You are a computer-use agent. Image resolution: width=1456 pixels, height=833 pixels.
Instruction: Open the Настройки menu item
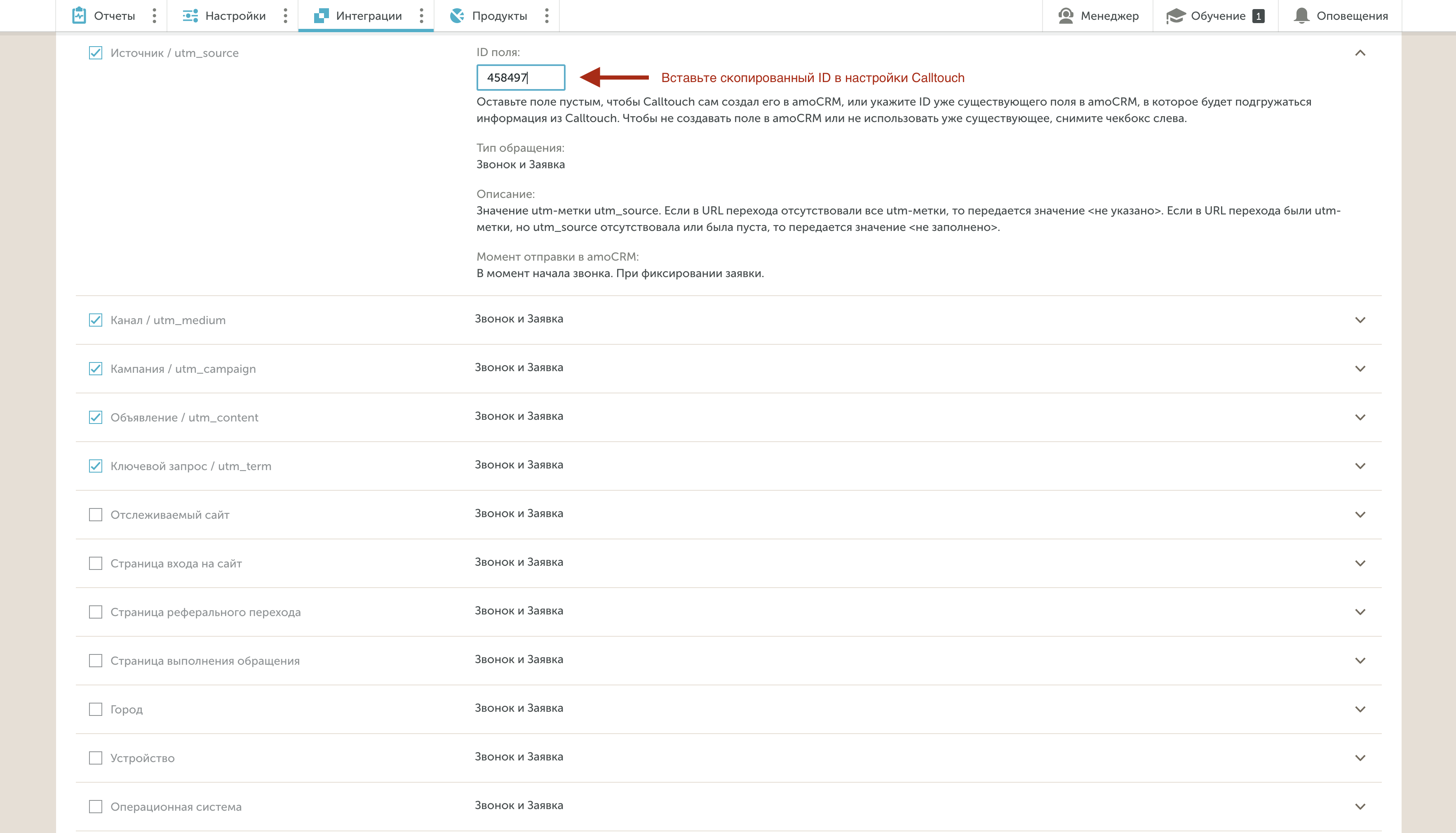coord(235,15)
